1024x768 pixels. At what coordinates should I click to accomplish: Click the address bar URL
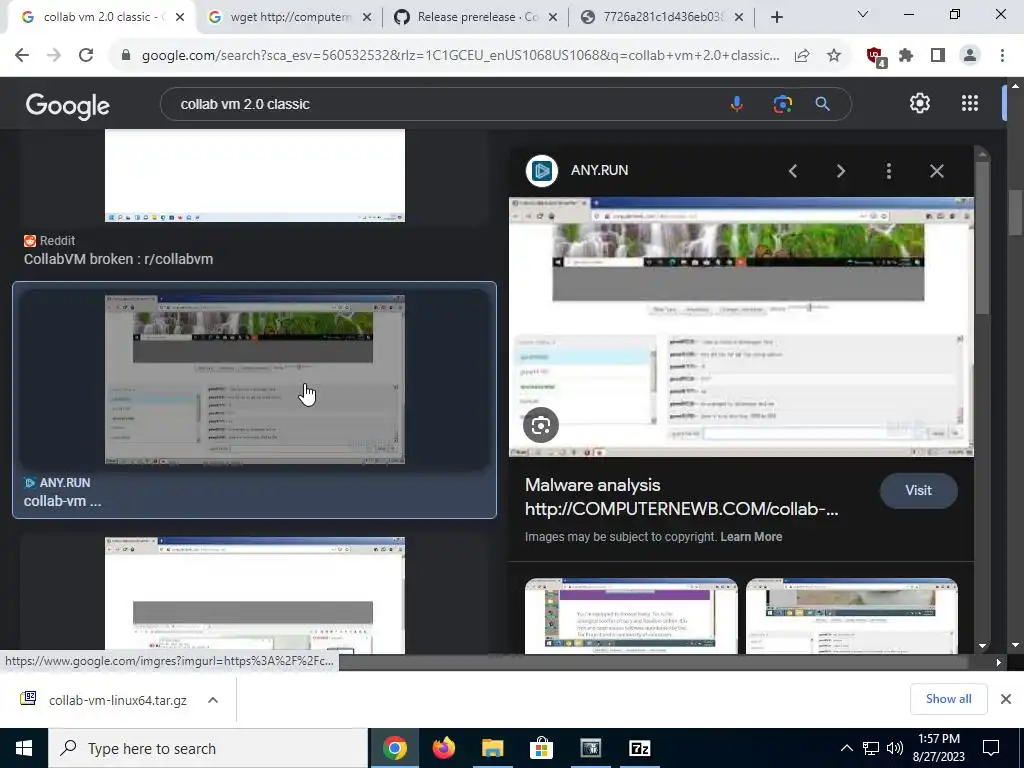tap(460, 56)
